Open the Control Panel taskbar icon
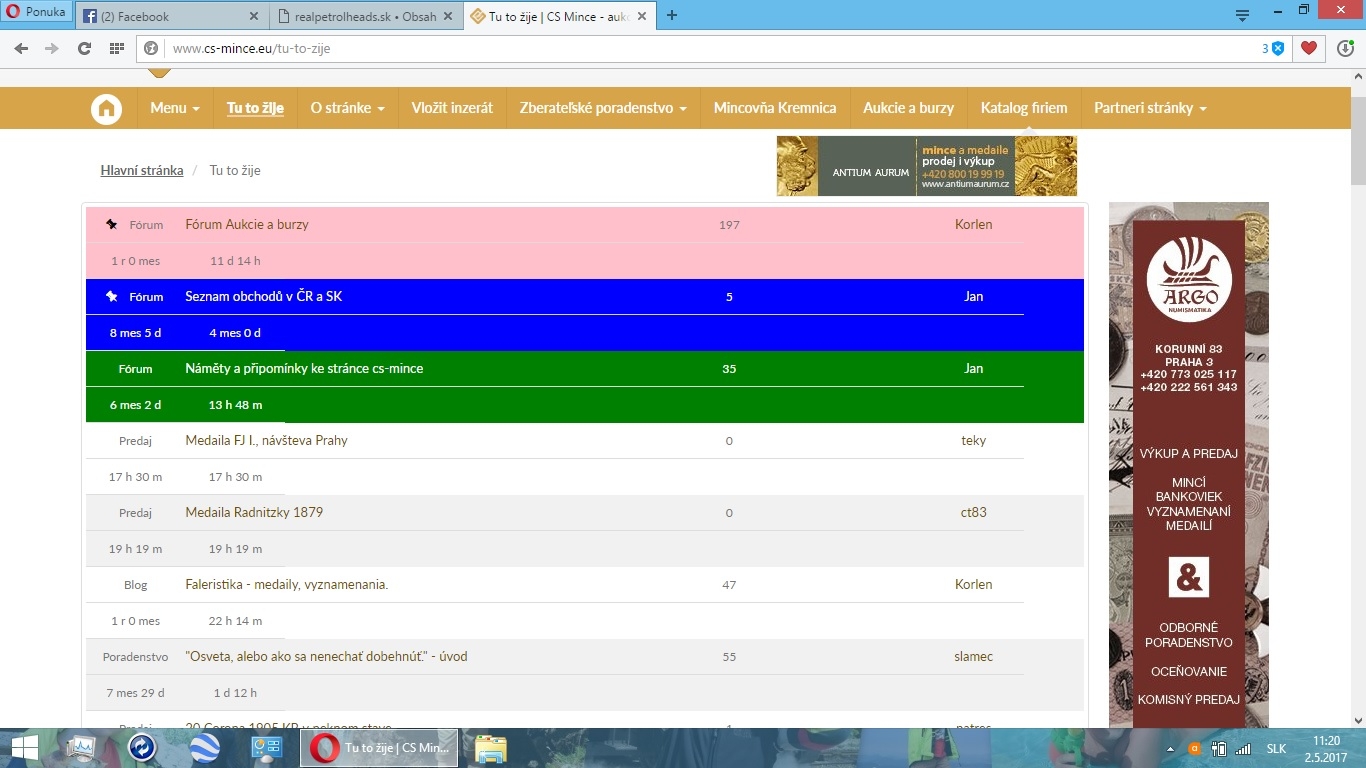1366x768 pixels. [x=266, y=748]
